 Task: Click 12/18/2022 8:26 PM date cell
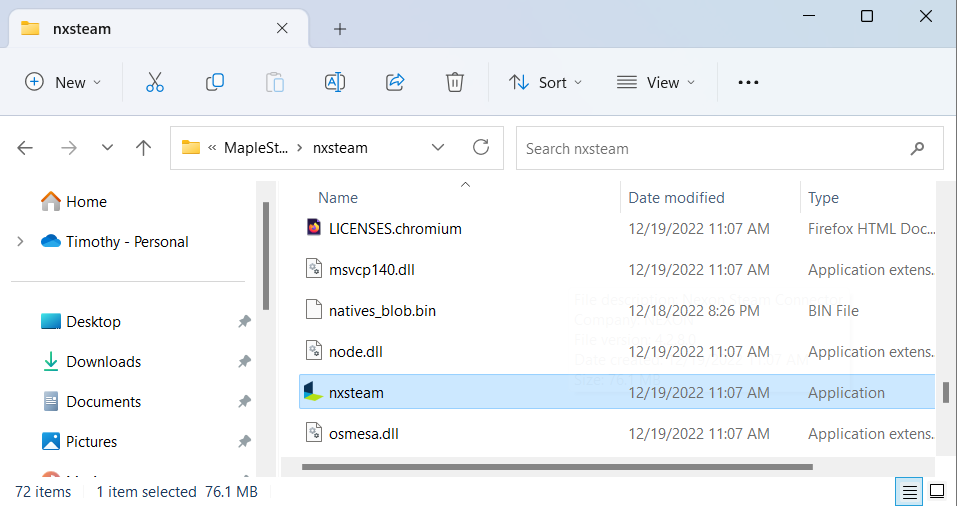(694, 311)
